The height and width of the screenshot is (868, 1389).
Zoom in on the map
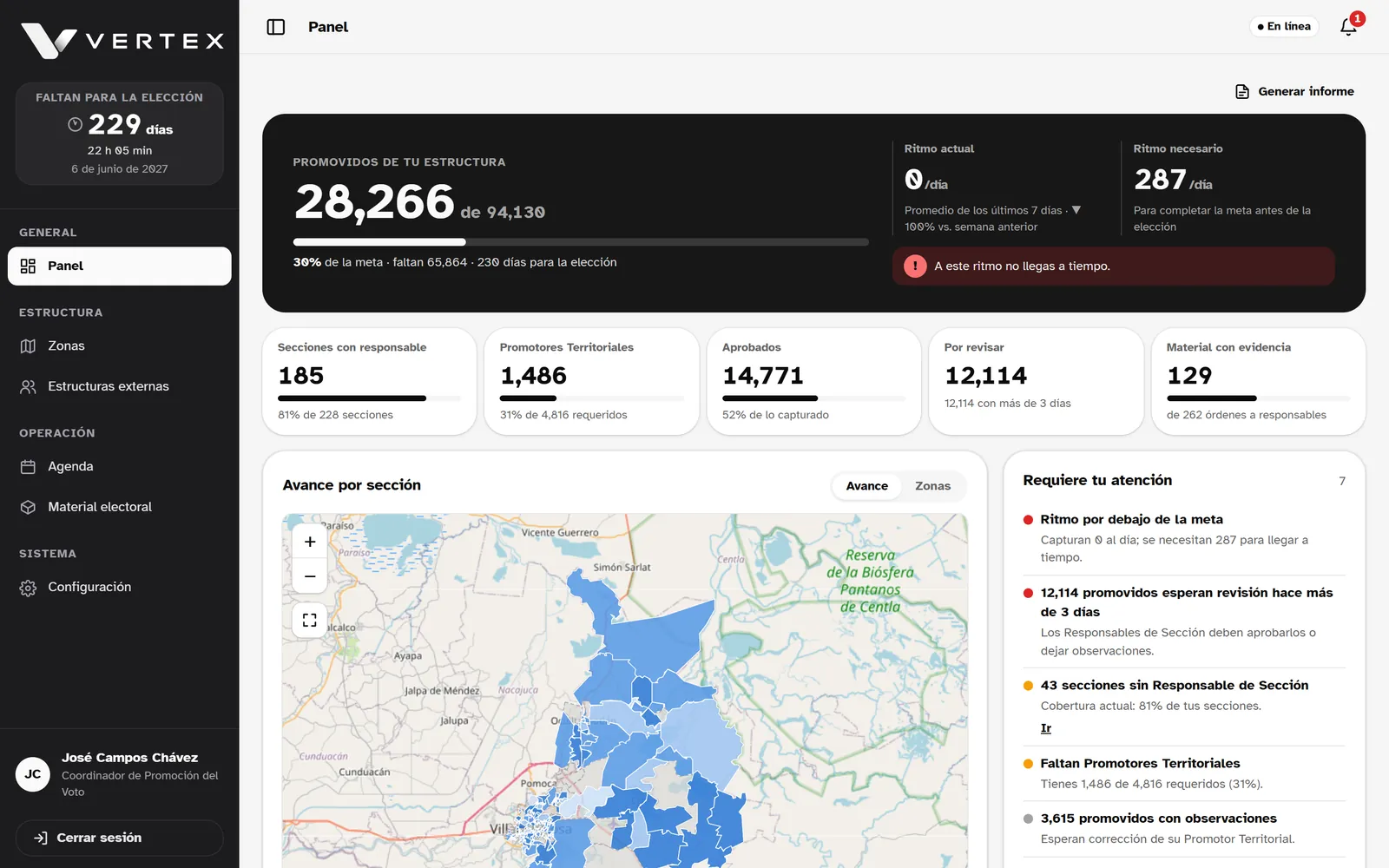(x=310, y=542)
